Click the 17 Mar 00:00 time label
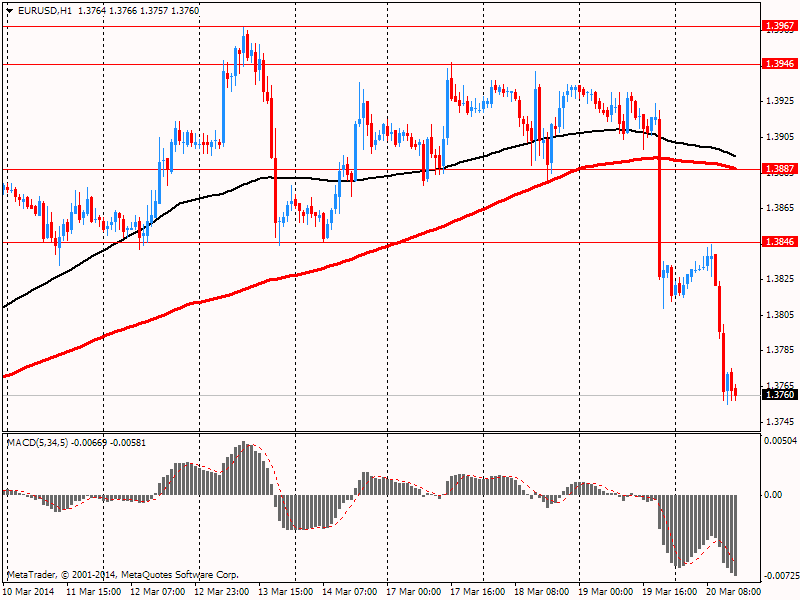The height and width of the screenshot is (600, 800). 414,592
